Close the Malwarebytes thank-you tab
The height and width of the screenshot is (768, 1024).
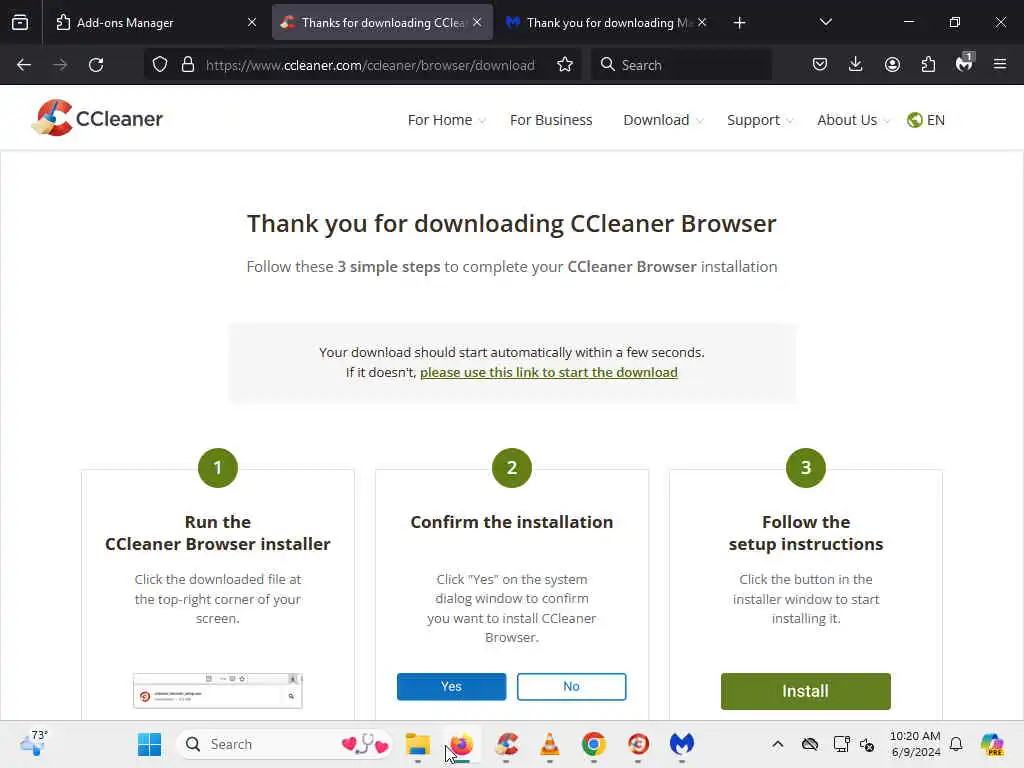(702, 23)
